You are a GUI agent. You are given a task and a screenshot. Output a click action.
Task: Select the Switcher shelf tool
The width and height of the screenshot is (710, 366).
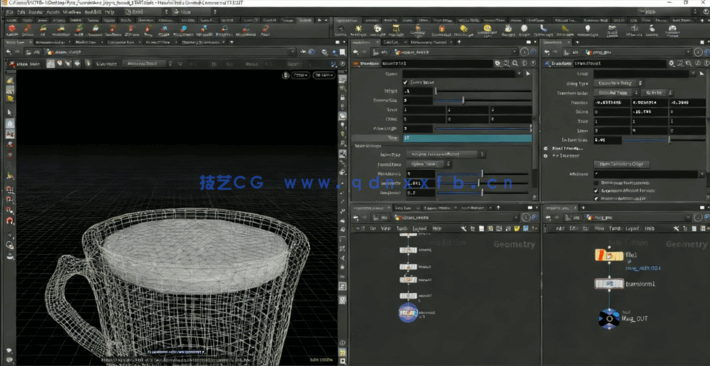(652, 30)
